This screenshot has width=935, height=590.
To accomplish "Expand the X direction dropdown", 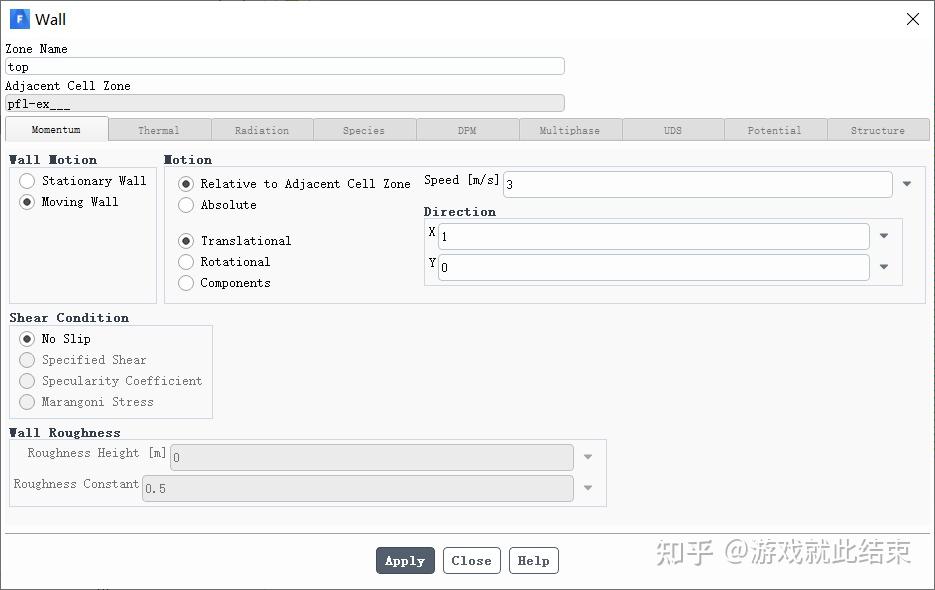I will coord(883,236).
